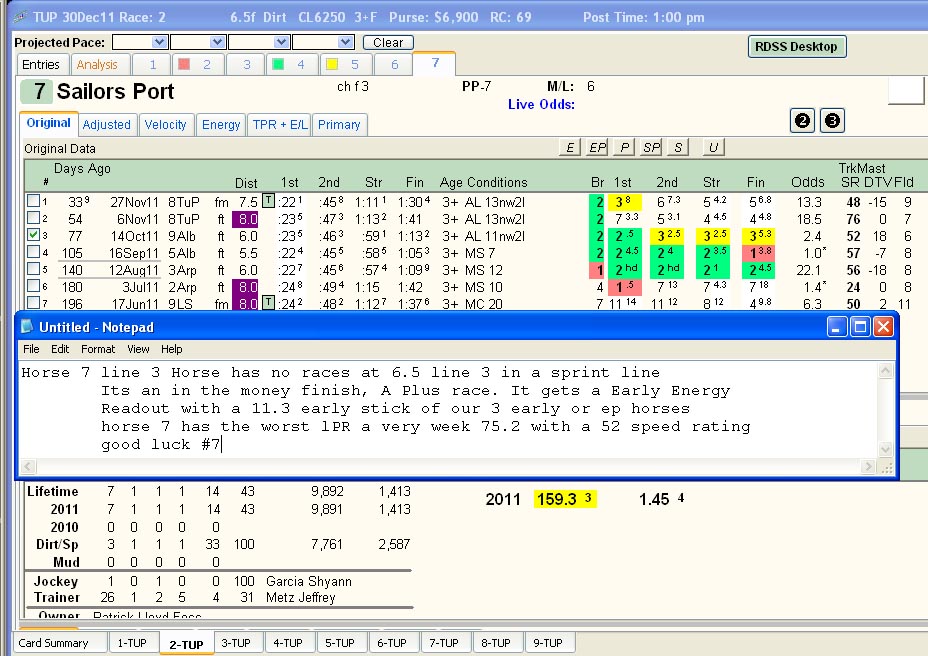
Task: Click the RDSS Desktop button
Action: click(797, 46)
